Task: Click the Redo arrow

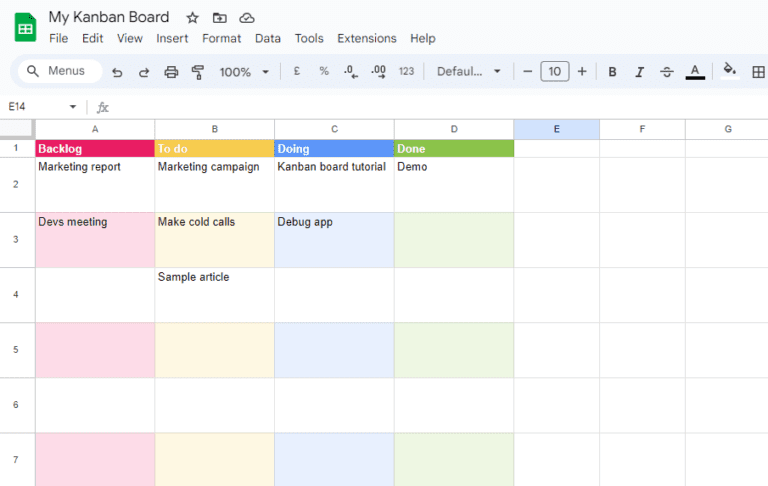Action: pos(144,72)
